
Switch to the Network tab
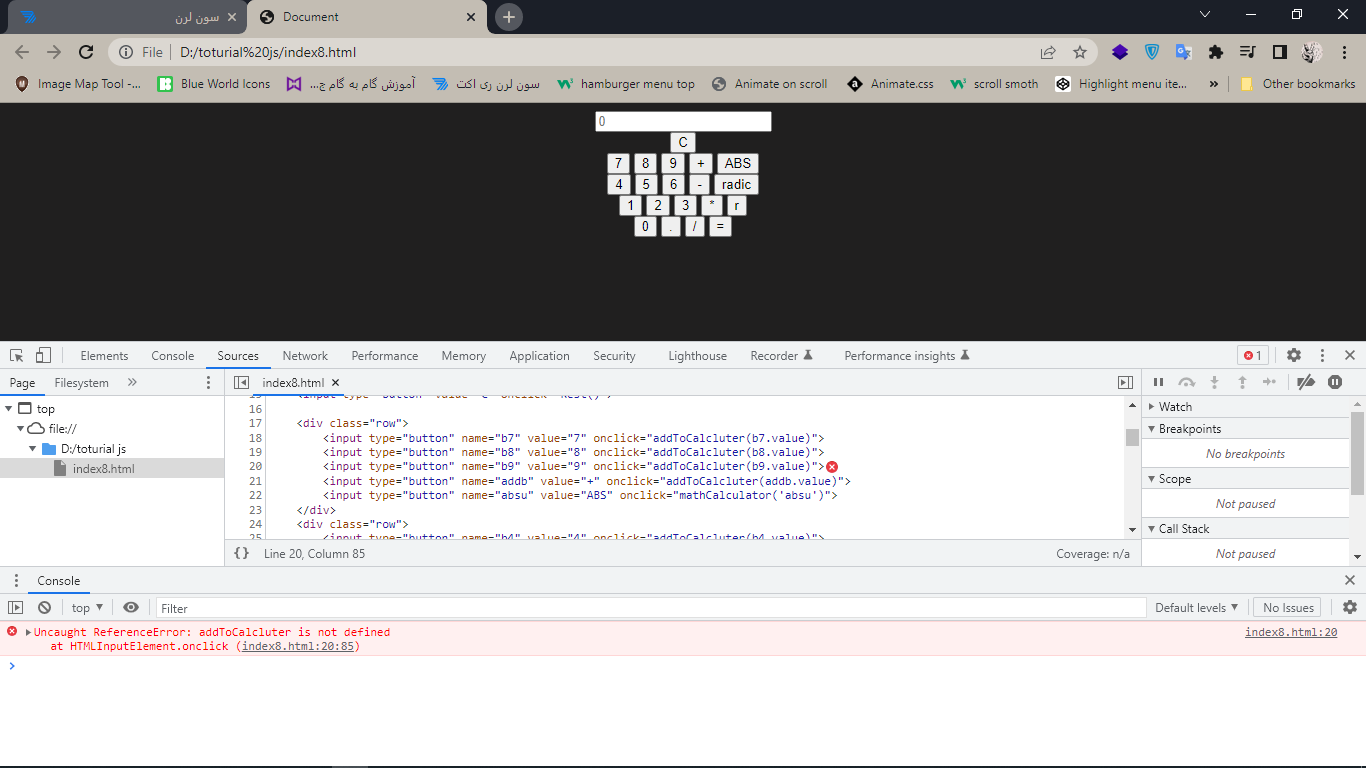(x=305, y=356)
